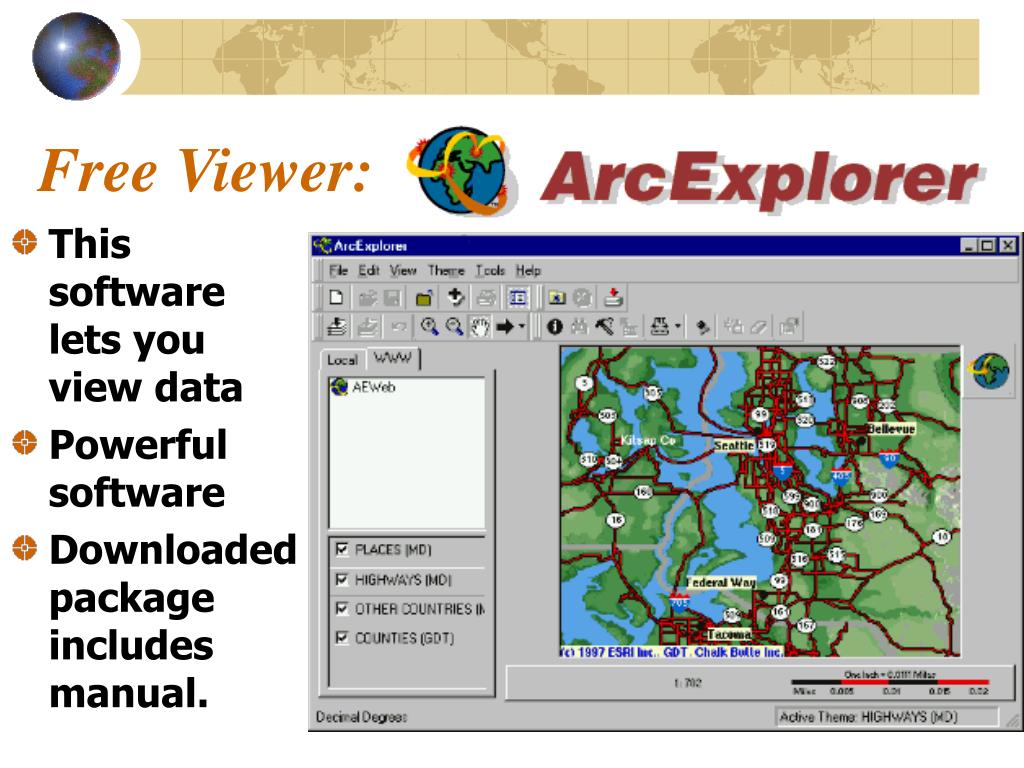The width and height of the screenshot is (1024, 768).
Task: Click the yellow folder with blue arrow icon
Action: (x=556, y=298)
